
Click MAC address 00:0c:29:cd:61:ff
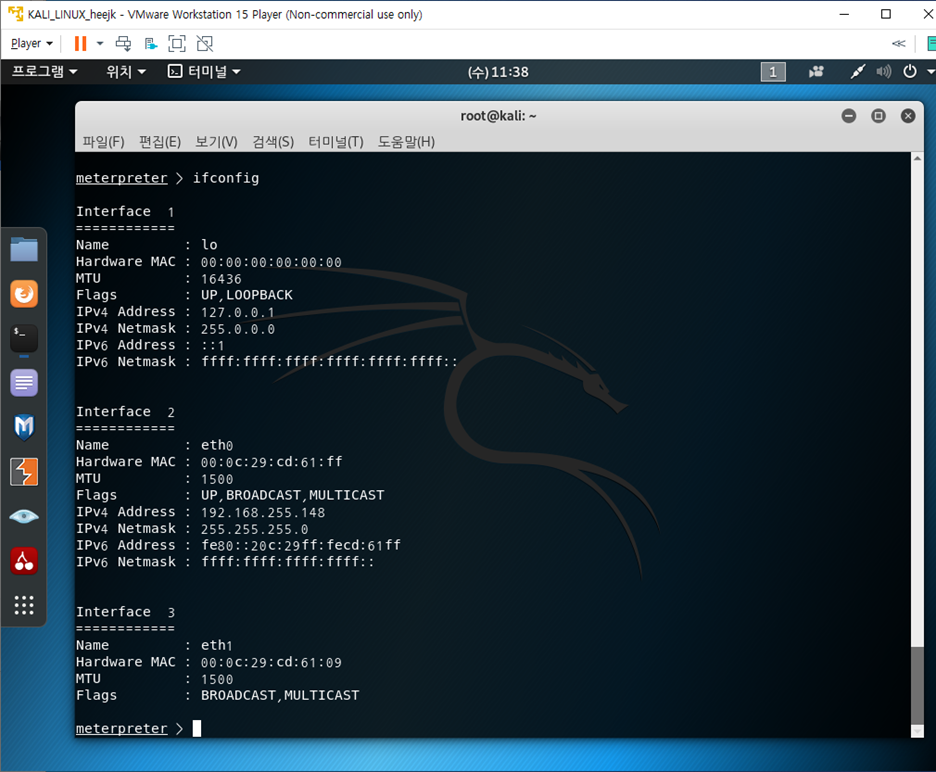[272, 462]
